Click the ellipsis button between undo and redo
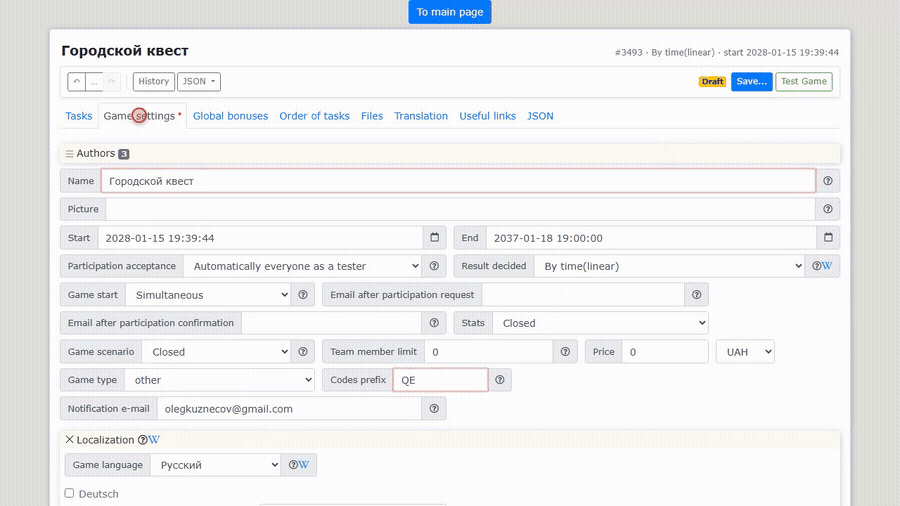Screen dimensions: 900x506 tap(94, 81)
